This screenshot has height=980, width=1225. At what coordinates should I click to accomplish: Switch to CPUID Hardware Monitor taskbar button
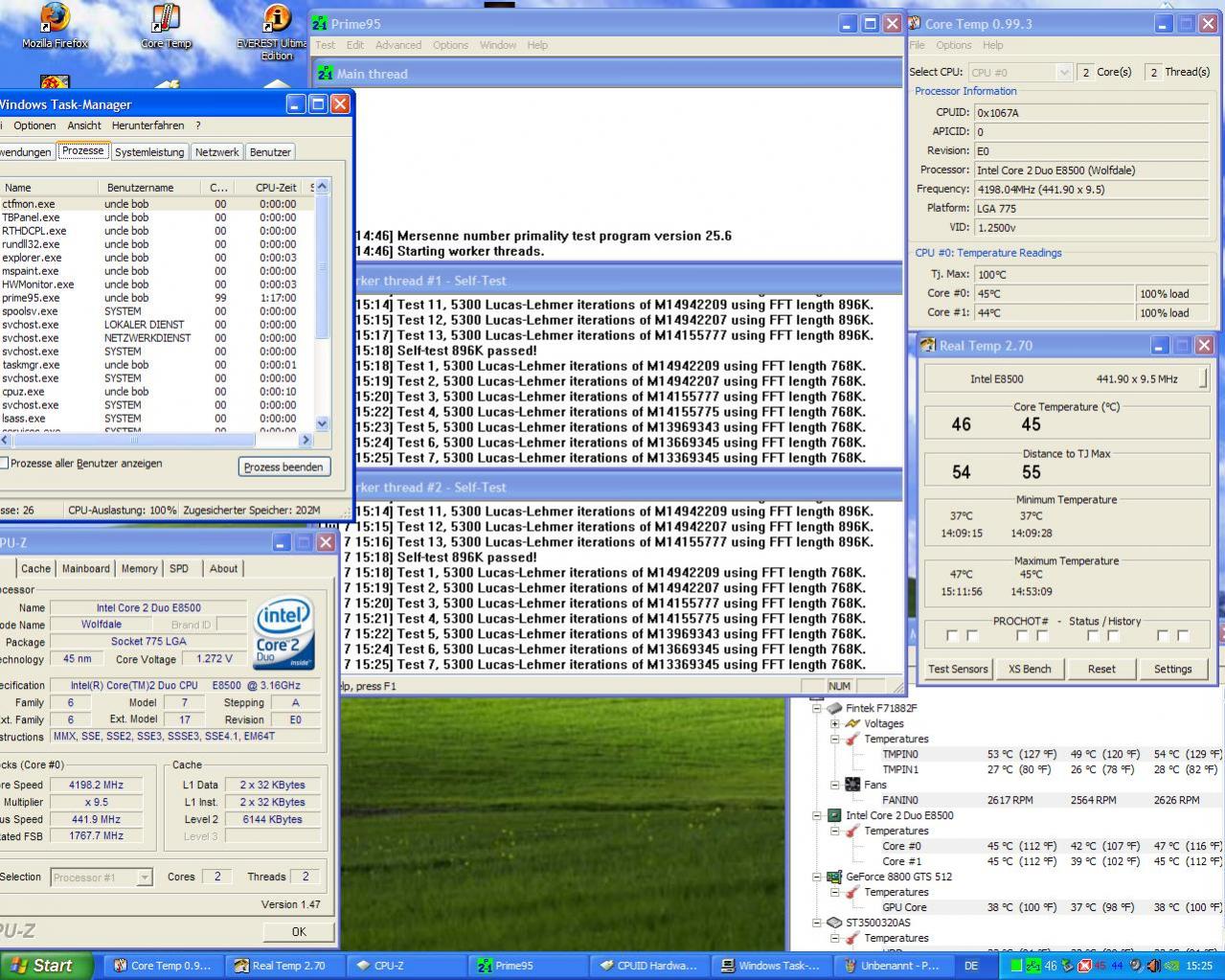point(650,966)
